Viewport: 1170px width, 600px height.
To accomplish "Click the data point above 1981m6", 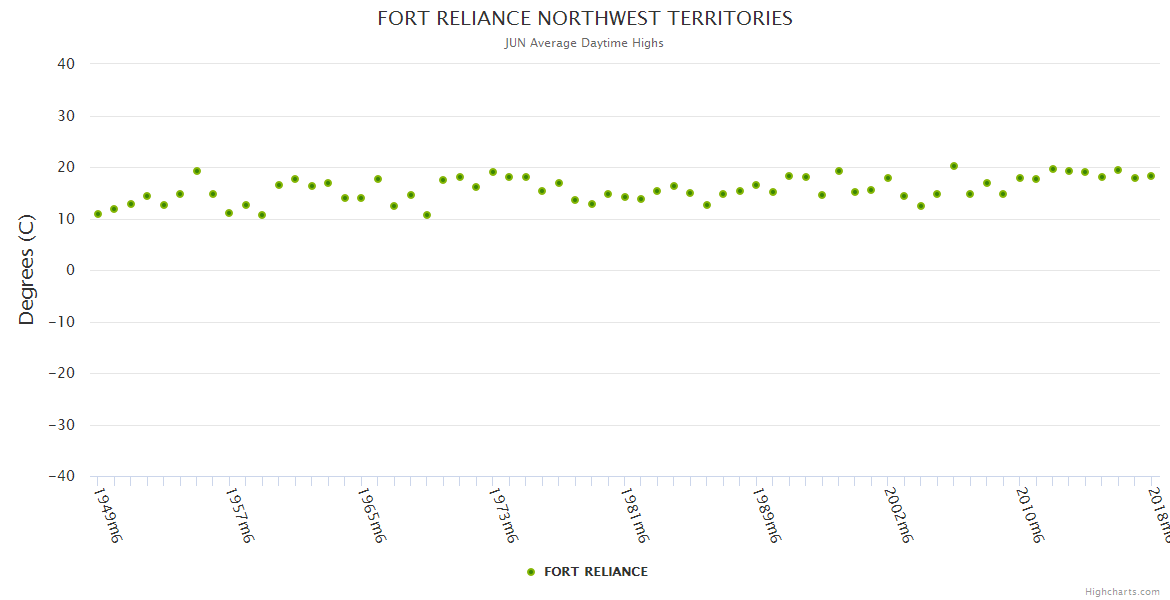I will 625,197.
